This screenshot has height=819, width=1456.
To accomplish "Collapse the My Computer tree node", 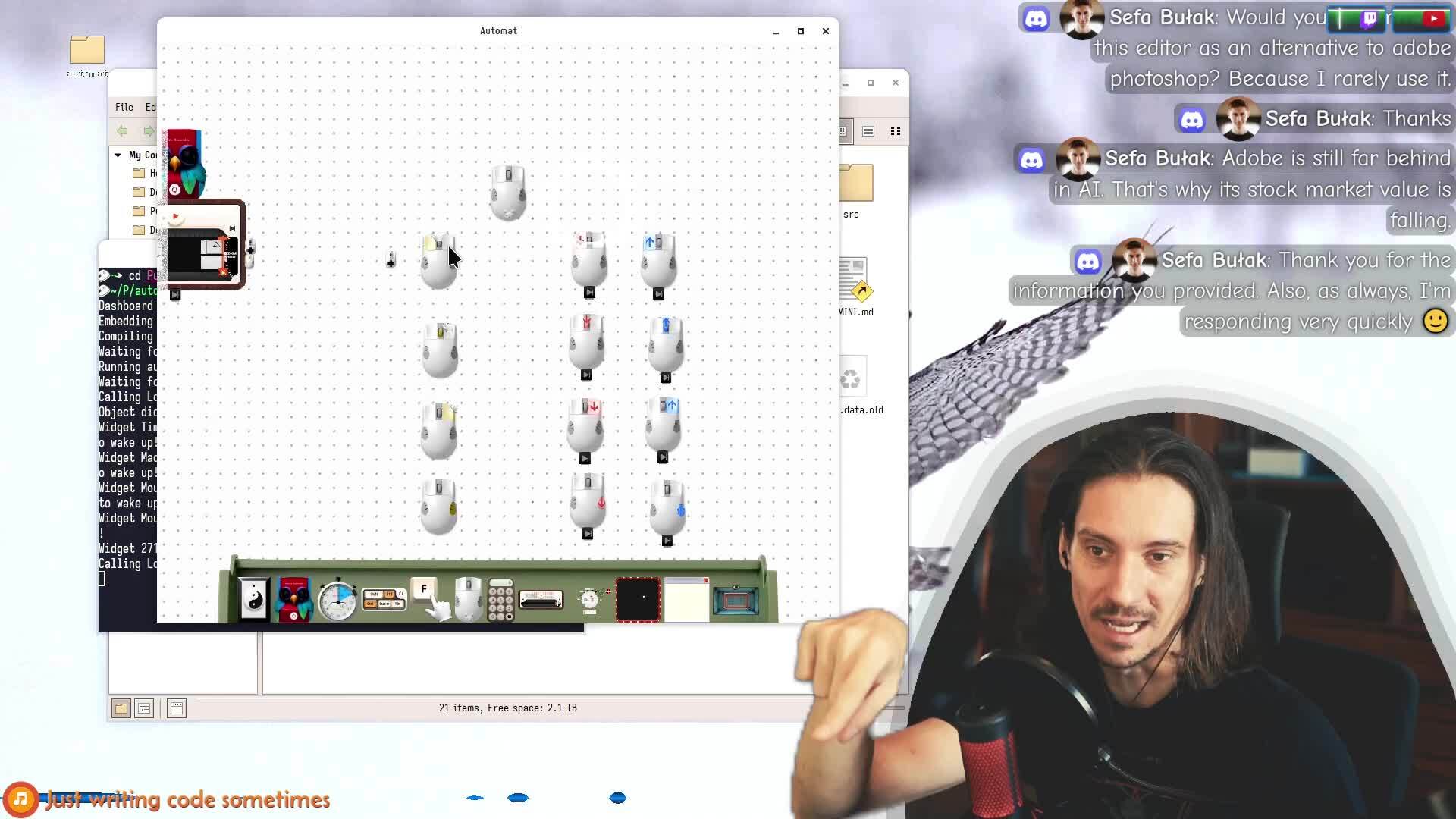I will 118,155.
